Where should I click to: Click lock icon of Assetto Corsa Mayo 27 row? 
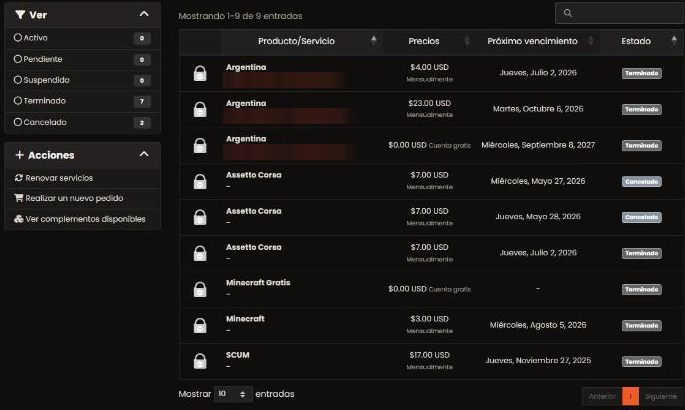[200, 181]
